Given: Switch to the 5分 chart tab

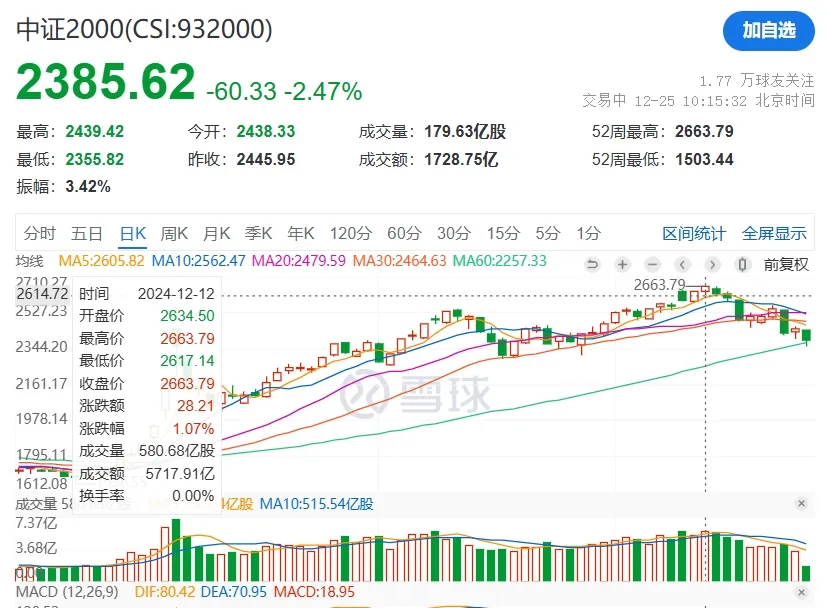Looking at the screenshot, I should point(548,233).
